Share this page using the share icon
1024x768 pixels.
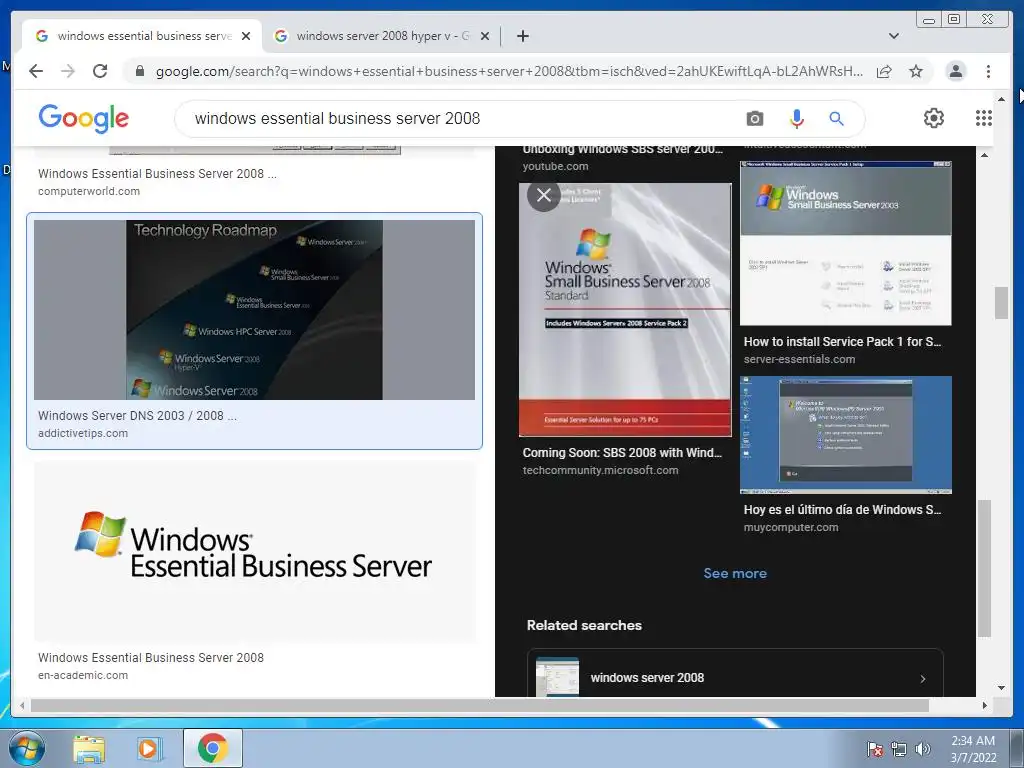pyautogui.click(x=884, y=71)
